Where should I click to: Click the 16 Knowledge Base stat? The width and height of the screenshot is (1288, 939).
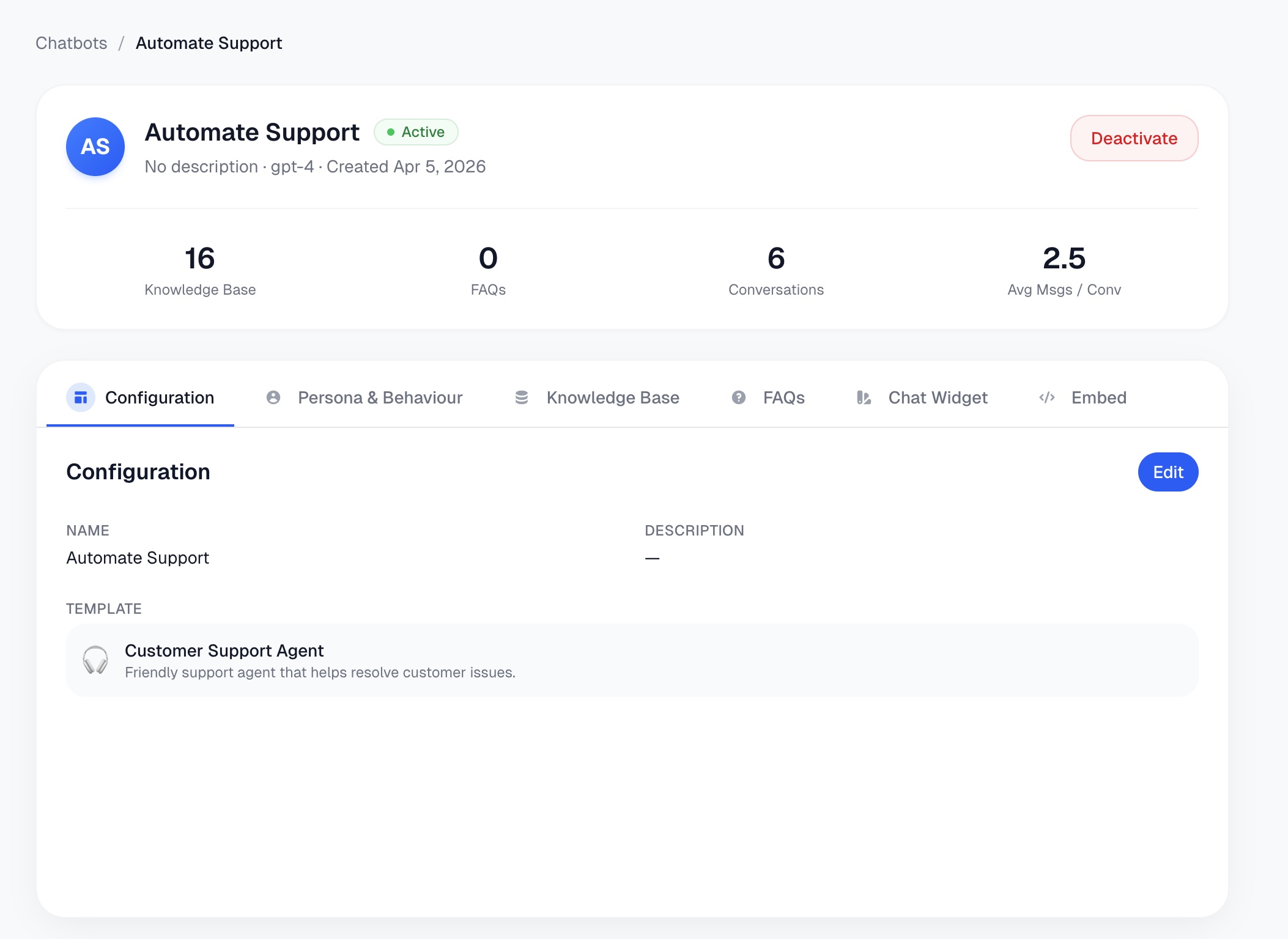point(200,270)
